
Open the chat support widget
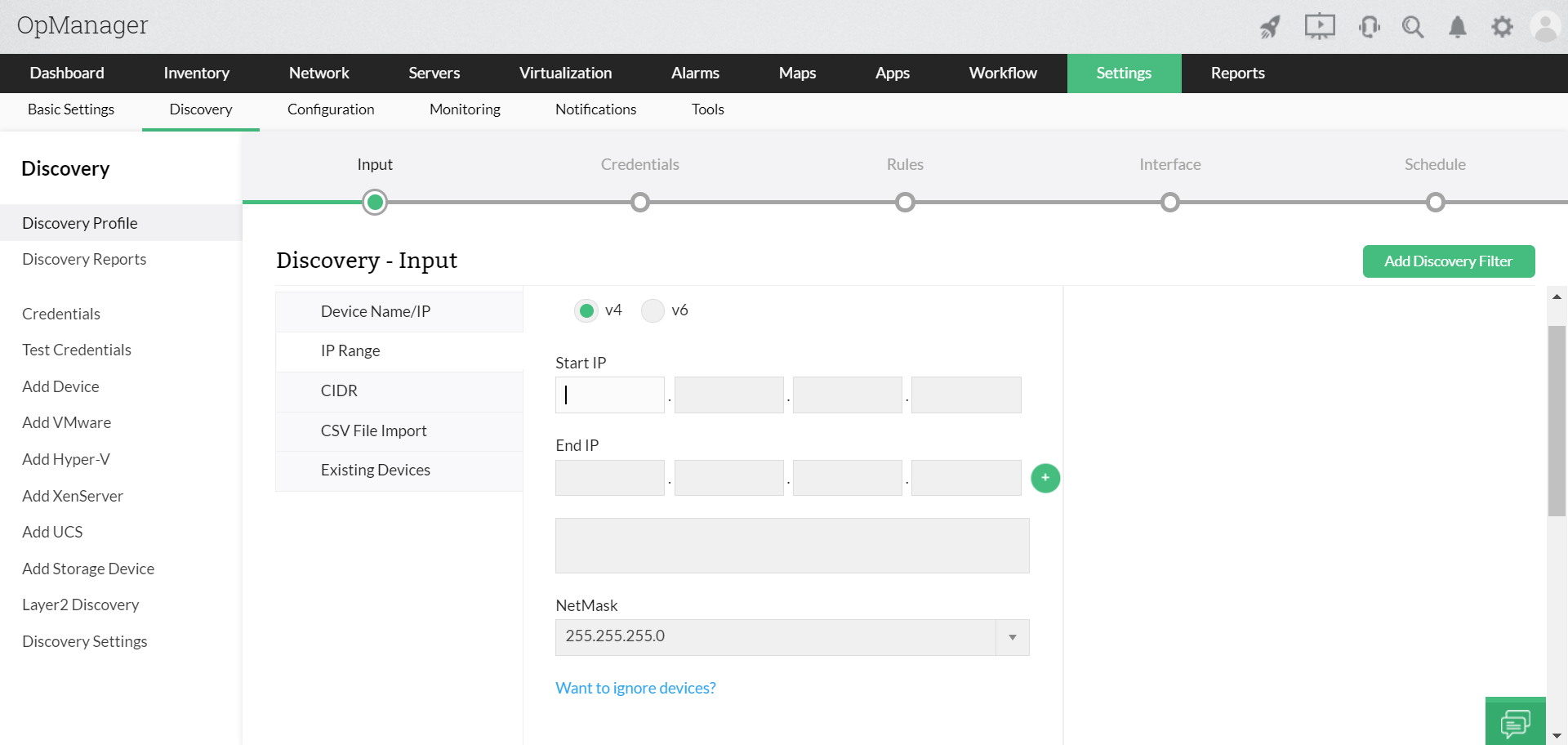tap(1515, 722)
